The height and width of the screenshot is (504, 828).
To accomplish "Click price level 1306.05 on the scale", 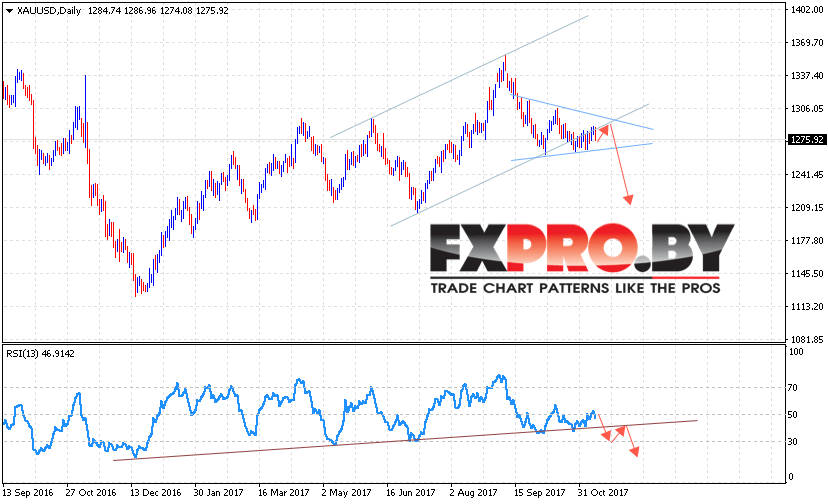I will 807,108.
